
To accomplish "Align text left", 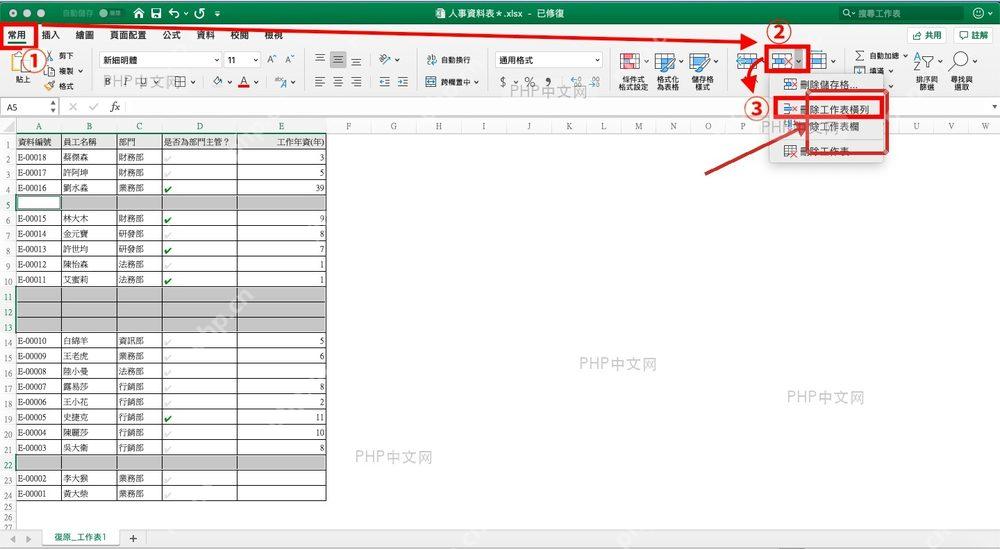I will point(320,82).
